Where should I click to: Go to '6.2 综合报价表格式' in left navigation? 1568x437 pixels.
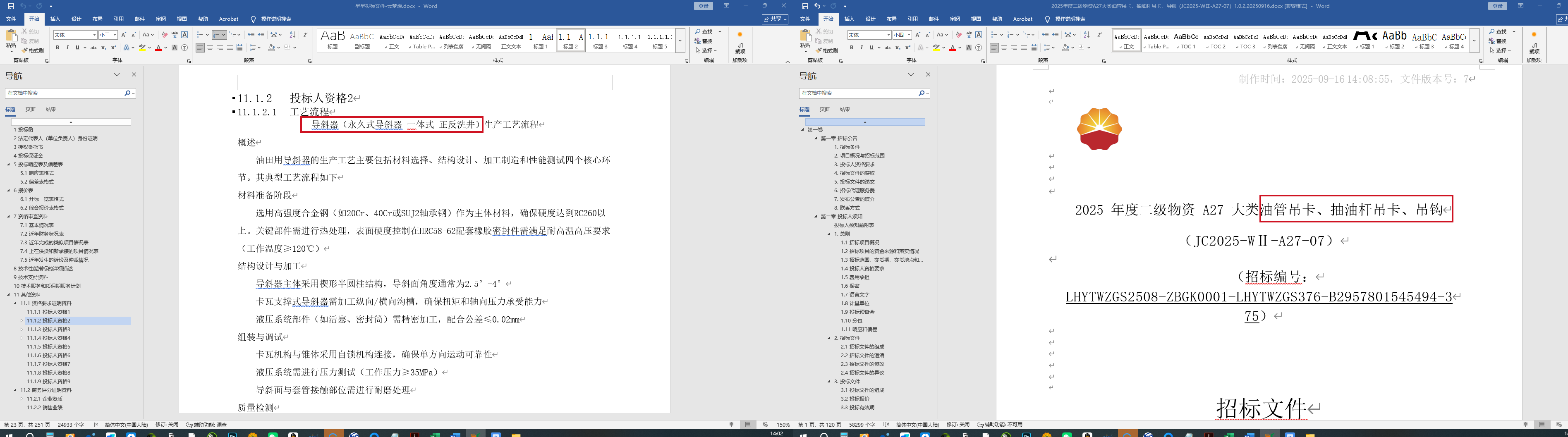pyautogui.click(x=42, y=208)
